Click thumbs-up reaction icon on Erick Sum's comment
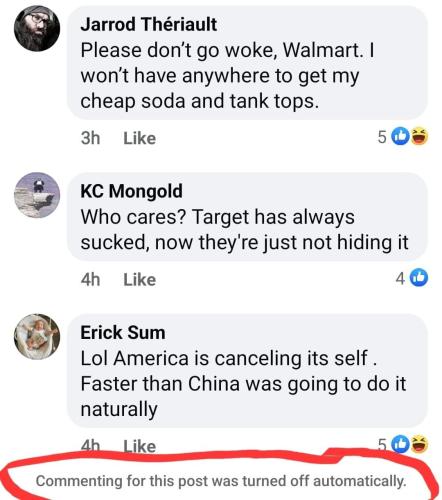442x500 pixels. coord(400,444)
